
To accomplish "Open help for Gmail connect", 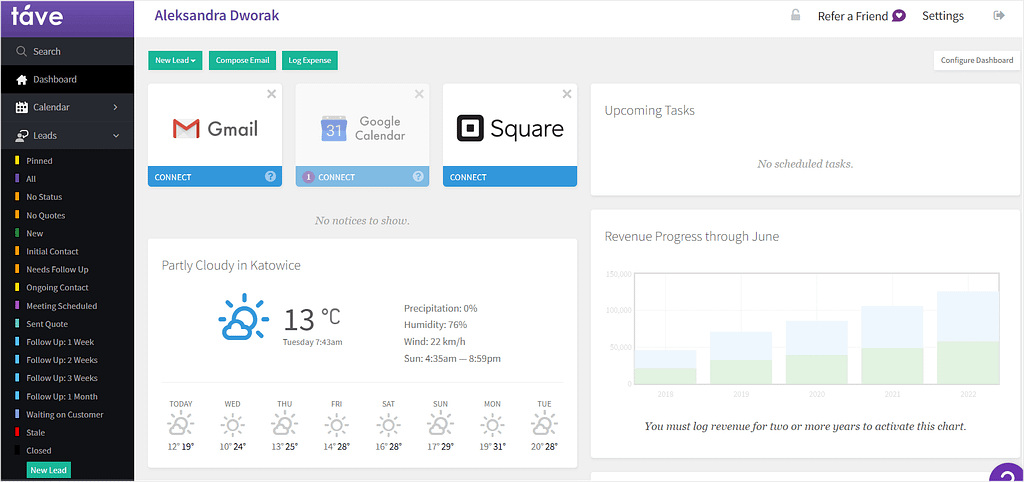I will pyautogui.click(x=270, y=176).
